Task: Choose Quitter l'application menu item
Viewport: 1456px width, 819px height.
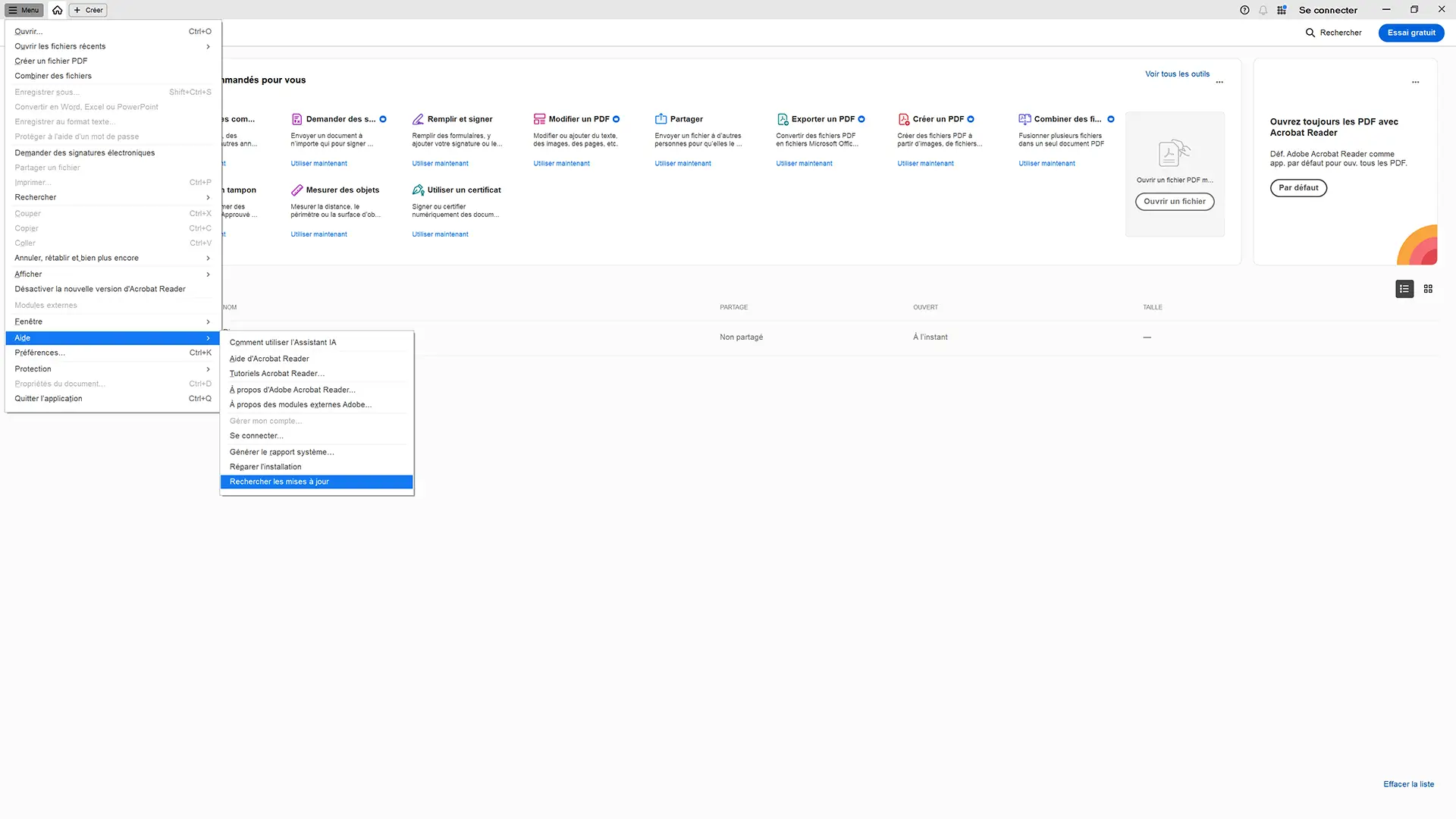Action: pos(112,399)
